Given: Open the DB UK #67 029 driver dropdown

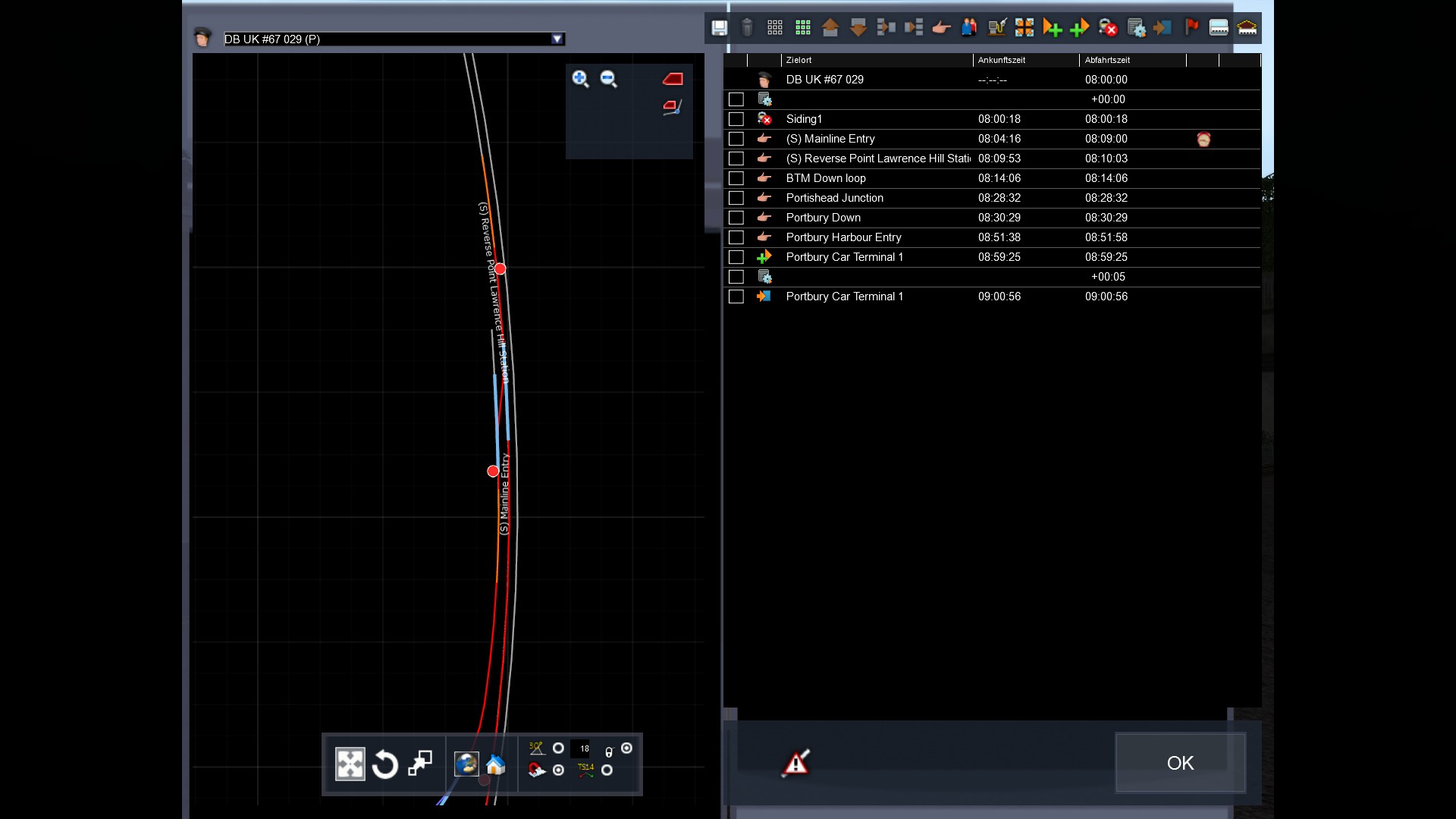Looking at the screenshot, I should [x=557, y=39].
